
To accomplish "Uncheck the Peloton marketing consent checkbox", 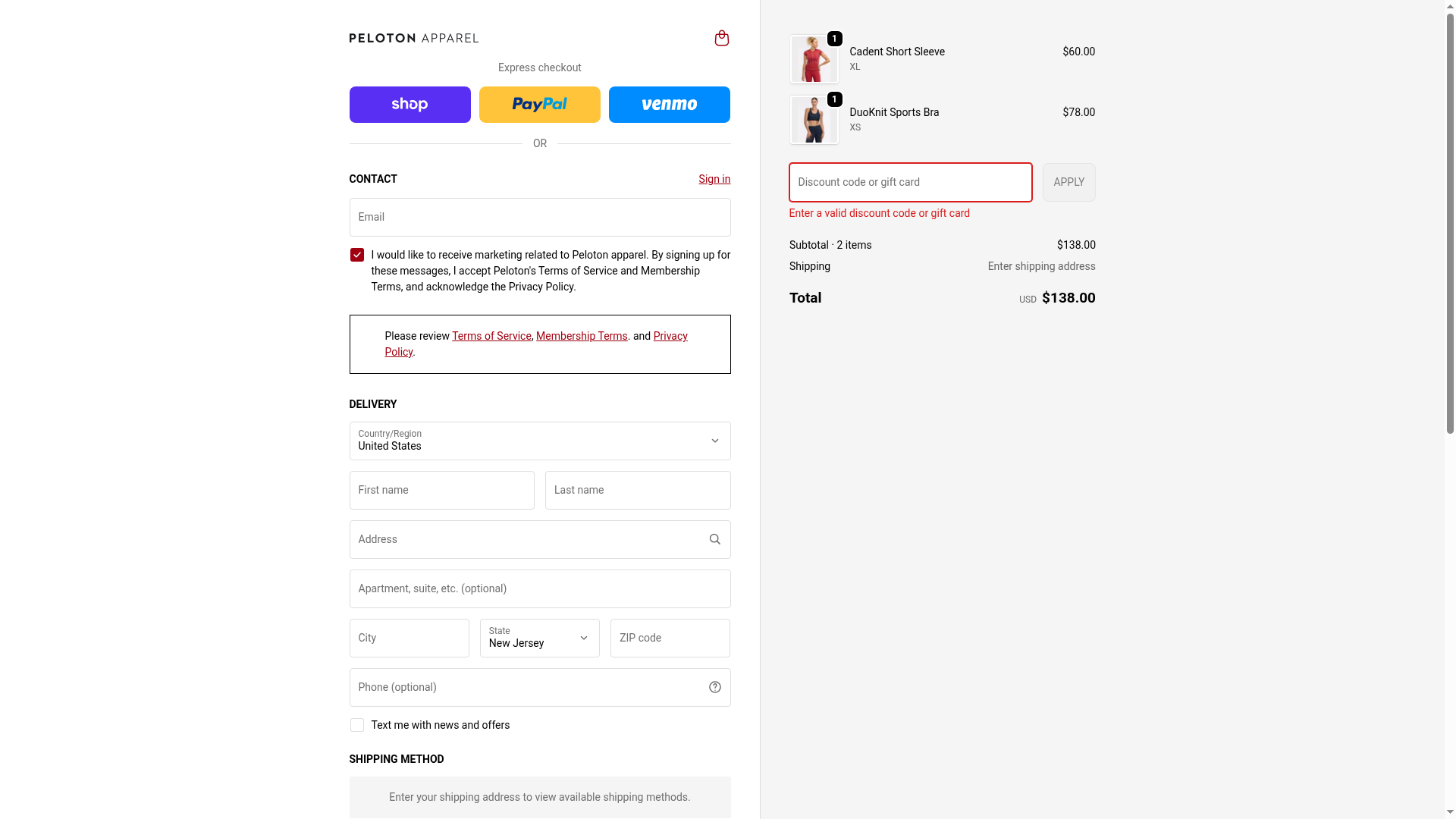I will pos(356,255).
